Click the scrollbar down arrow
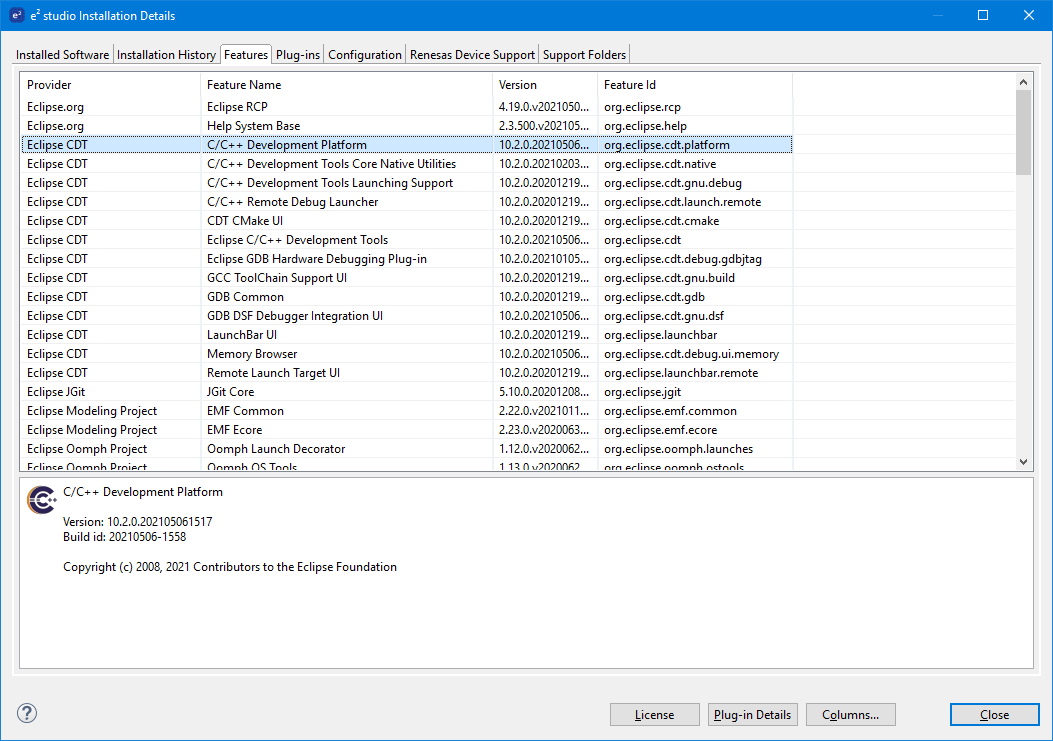The image size is (1053, 741). pyautogui.click(x=1023, y=462)
